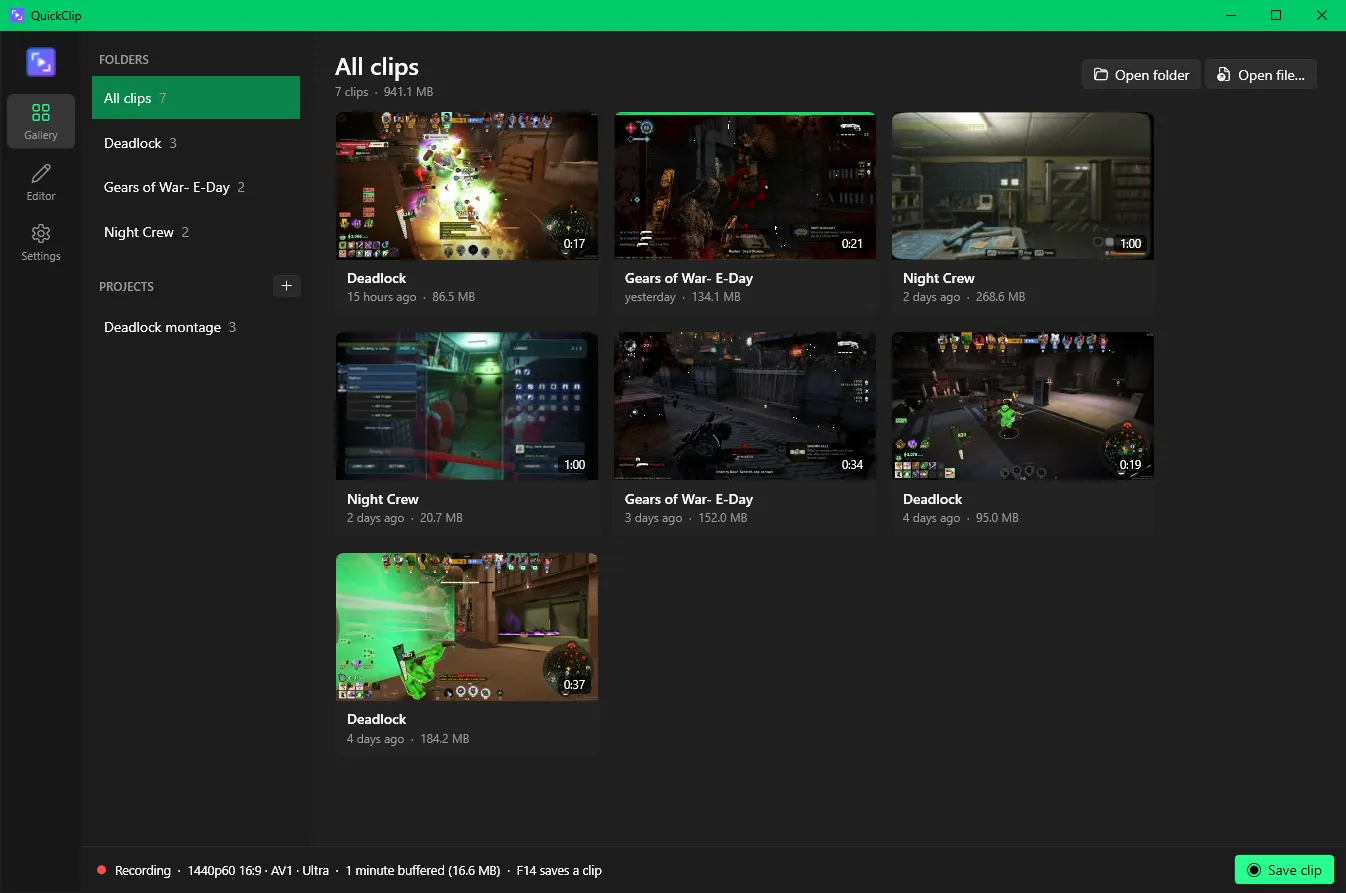Click the file icon in Open file
This screenshot has height=893, width=1346.
[1224, 75]
